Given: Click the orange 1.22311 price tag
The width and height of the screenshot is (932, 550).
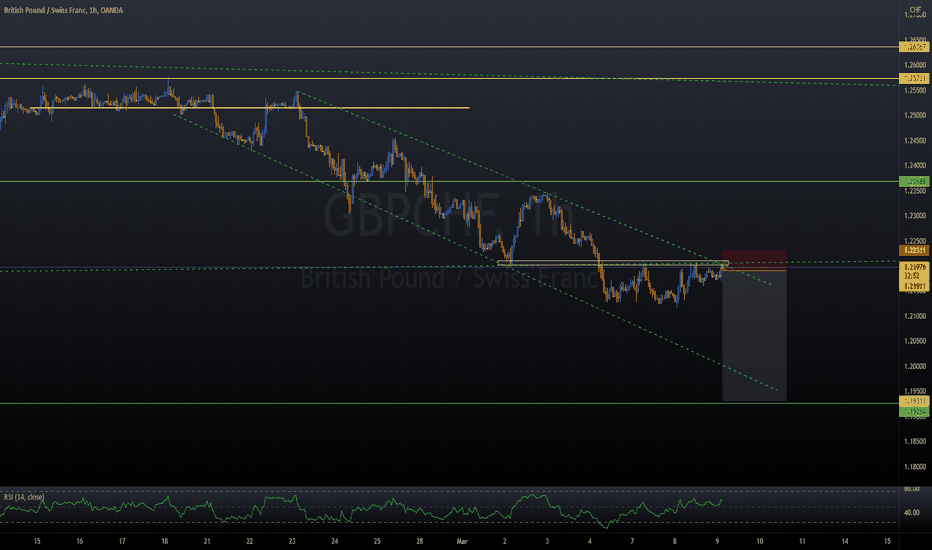Looking at the screenshot, I should point(914,250).
